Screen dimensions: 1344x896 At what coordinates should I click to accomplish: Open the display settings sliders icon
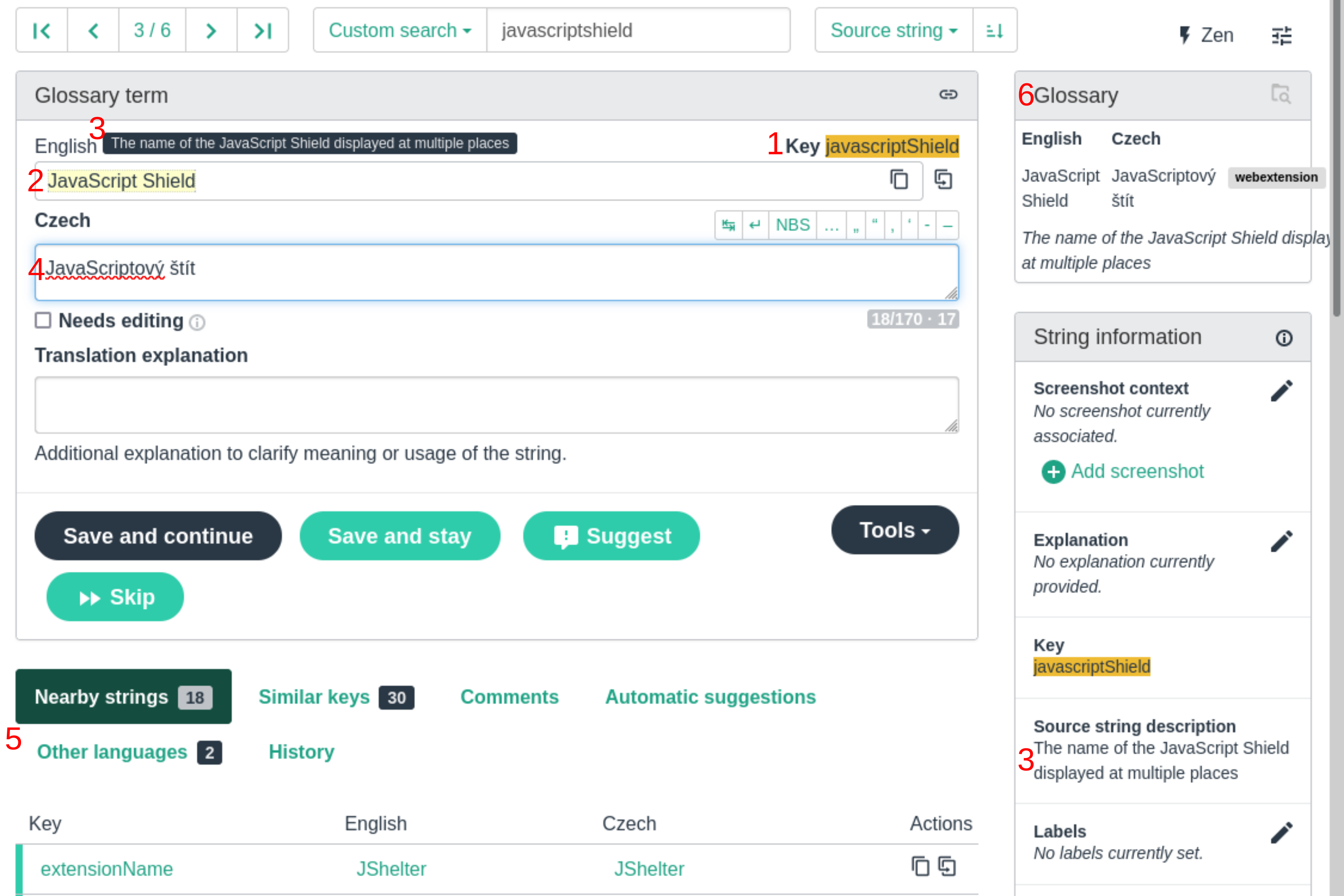click(x=1282, y=36)
